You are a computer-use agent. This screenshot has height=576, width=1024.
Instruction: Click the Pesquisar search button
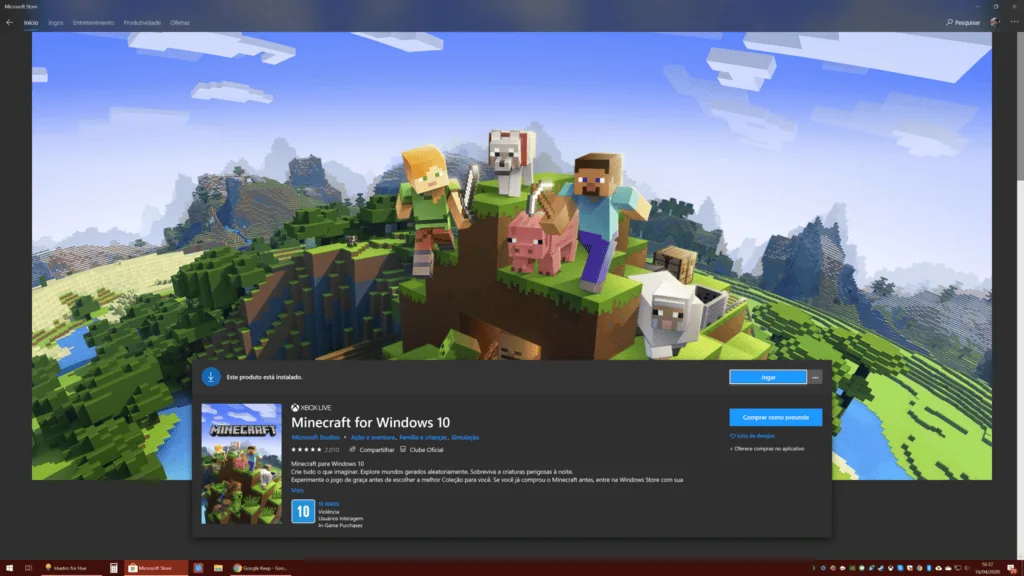tap(963, 22)
